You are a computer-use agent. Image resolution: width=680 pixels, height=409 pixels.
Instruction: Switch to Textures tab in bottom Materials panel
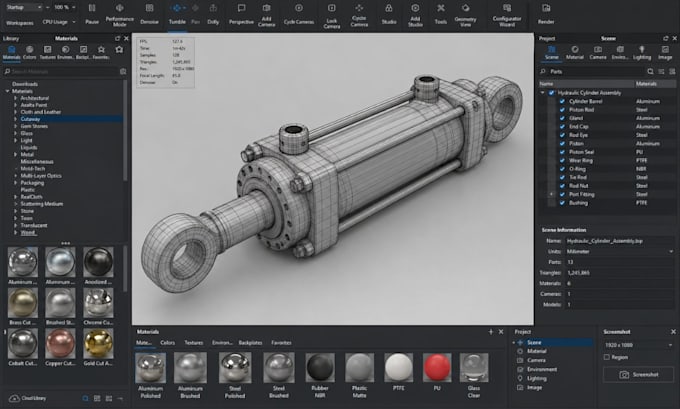click(x=193, y=343)
